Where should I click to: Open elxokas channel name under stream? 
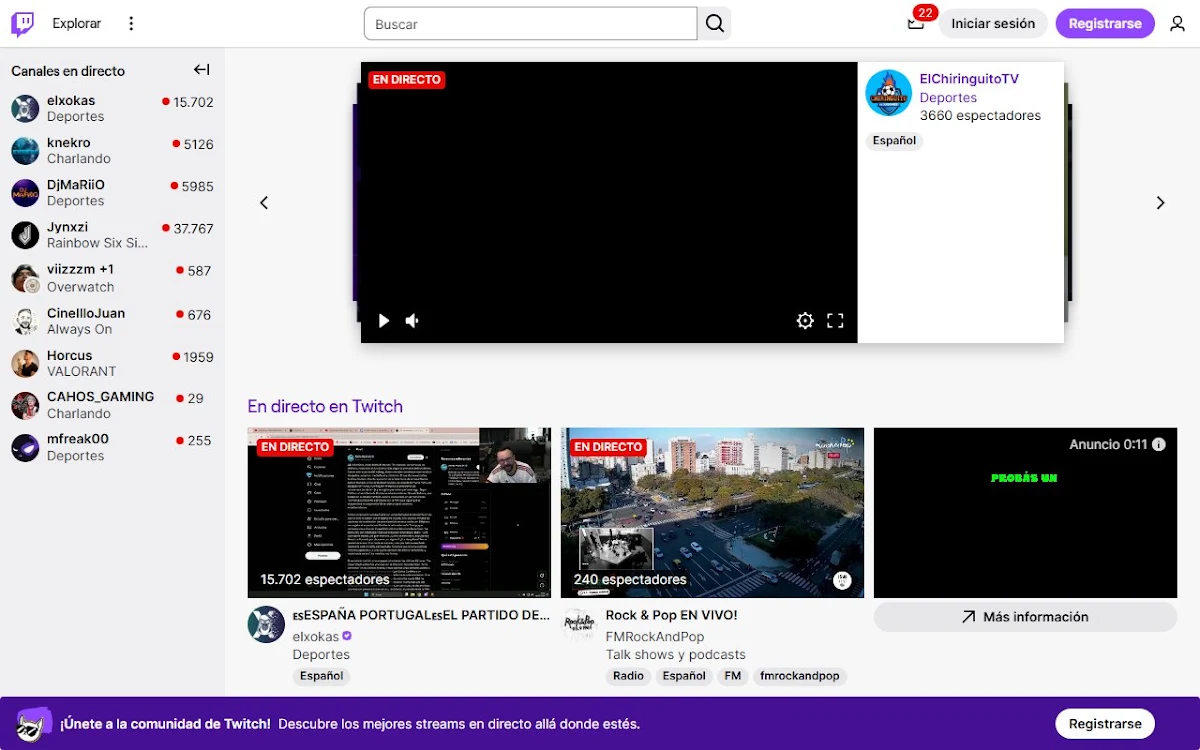[x=316, y=636]
